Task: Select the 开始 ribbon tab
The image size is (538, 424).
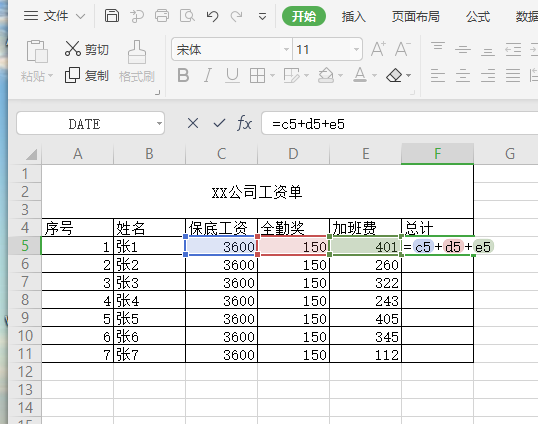Action: [x=304, y=16]
